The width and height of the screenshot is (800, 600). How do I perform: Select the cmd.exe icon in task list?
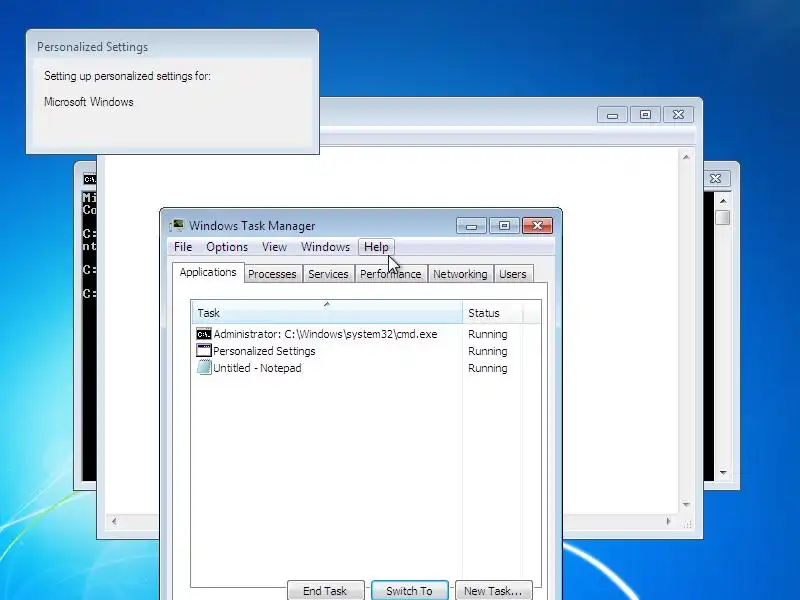[204, 334]
